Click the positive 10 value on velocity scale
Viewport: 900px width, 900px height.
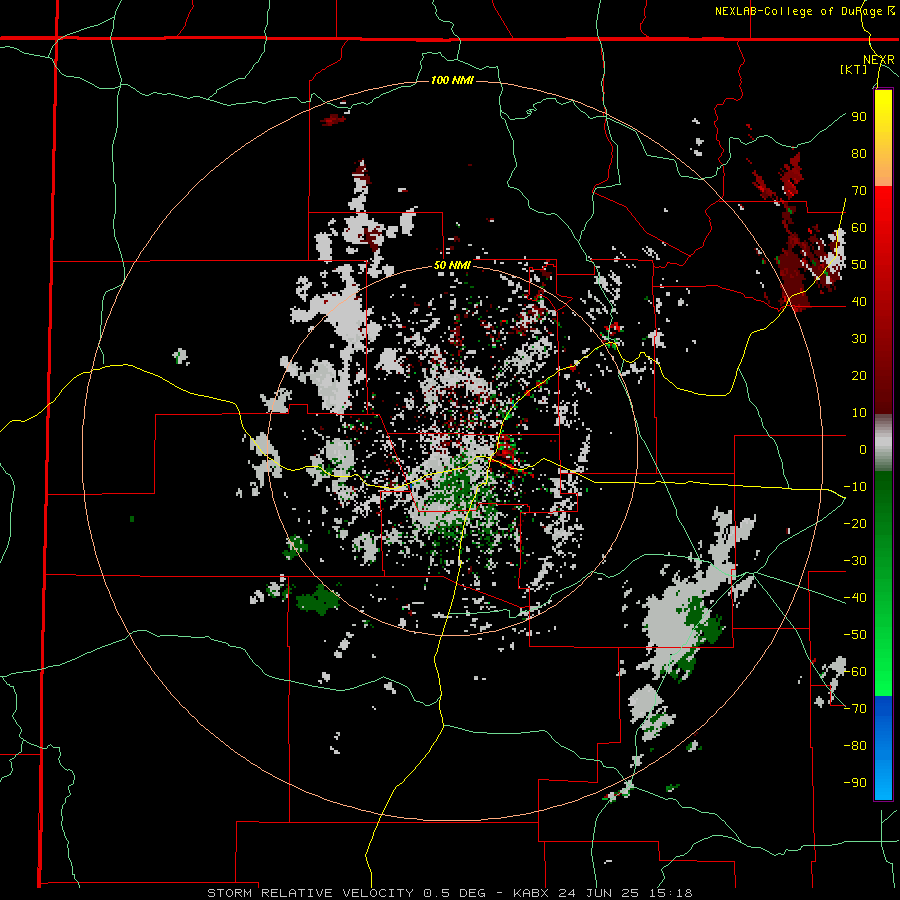[x=859, y=413]
